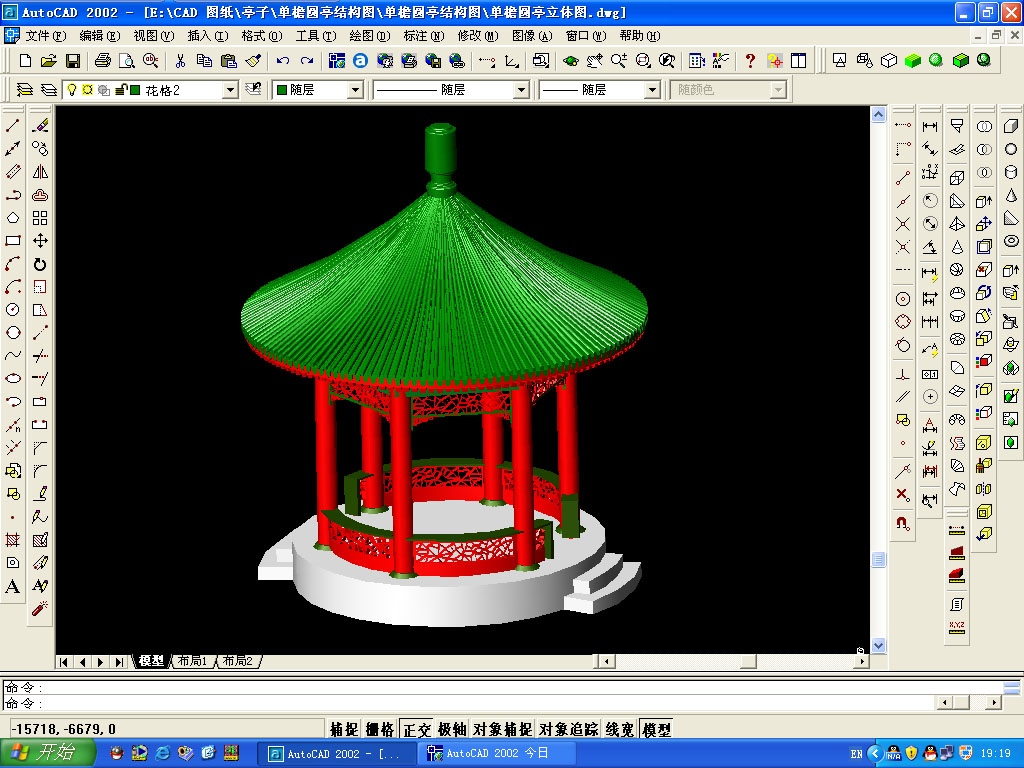Click the Properties icon
The width and height of the screenshot is (1024, 768).
pos(696,61)
